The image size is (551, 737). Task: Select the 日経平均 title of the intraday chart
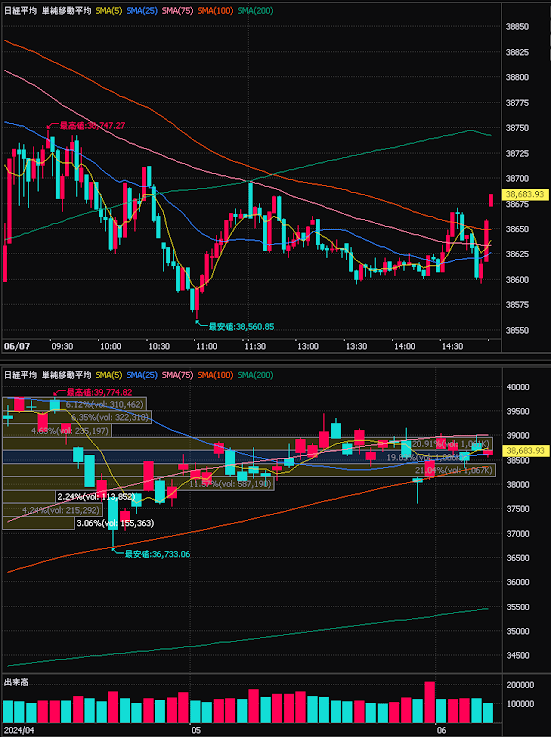(20, 10)
